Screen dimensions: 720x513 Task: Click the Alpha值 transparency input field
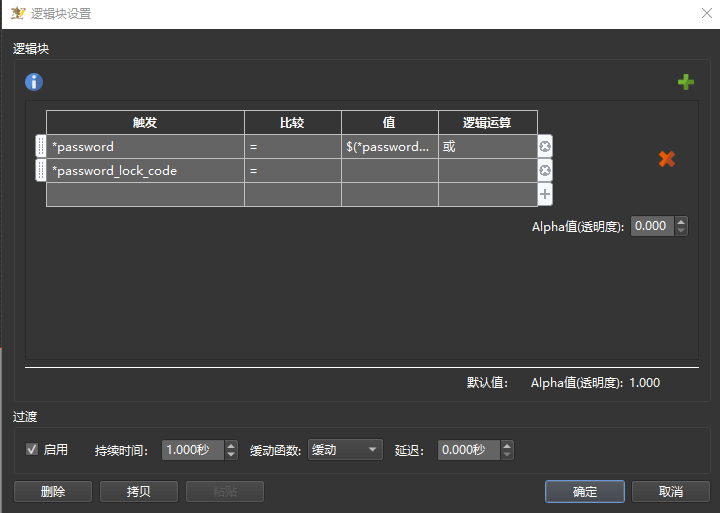[652, 227]
